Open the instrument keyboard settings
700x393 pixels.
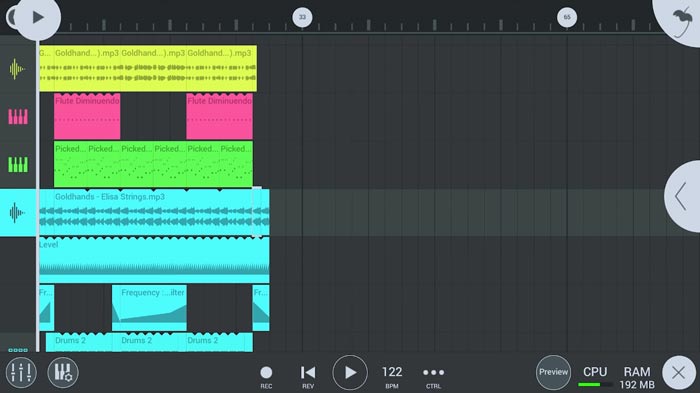(62, 372)
